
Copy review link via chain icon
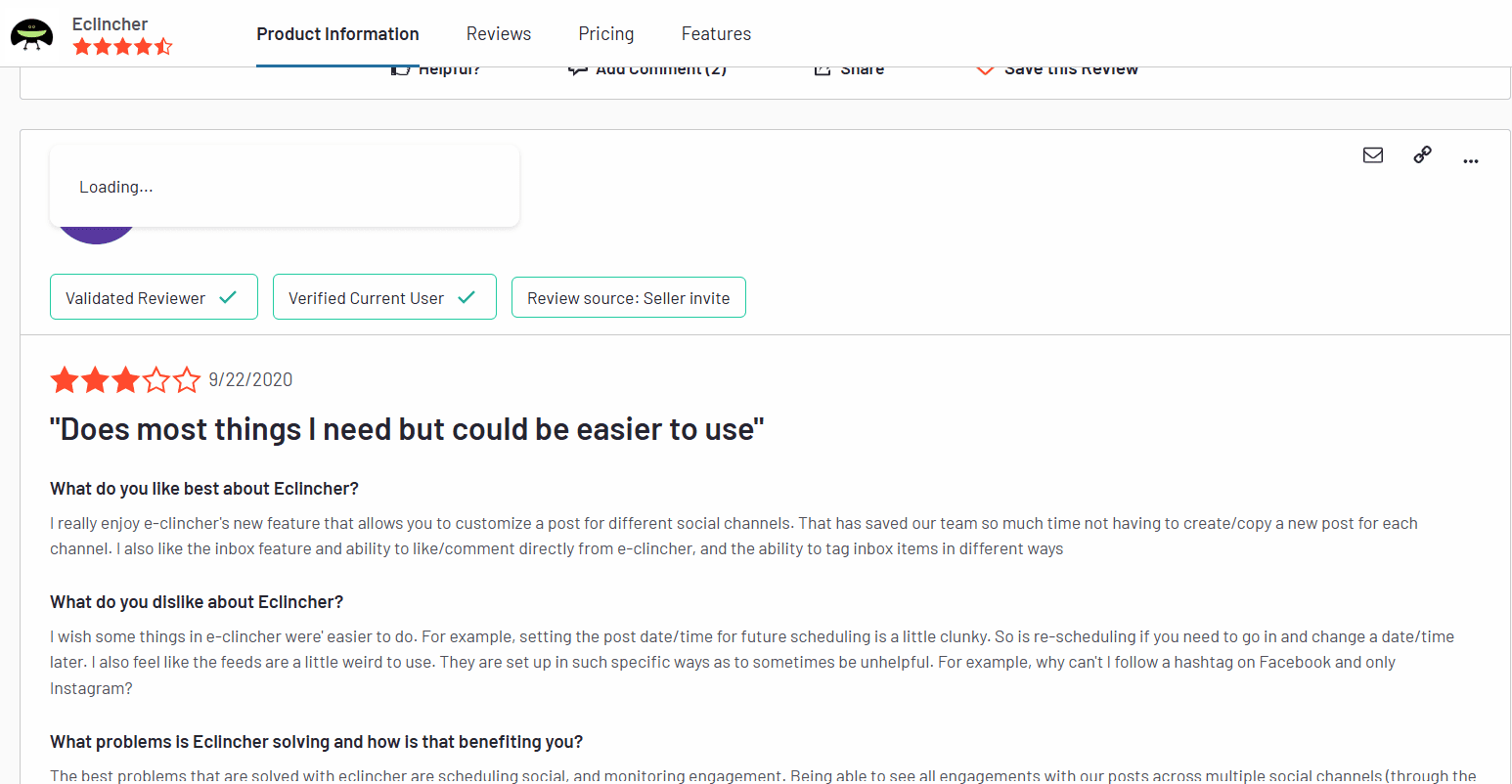[1423, 155]
